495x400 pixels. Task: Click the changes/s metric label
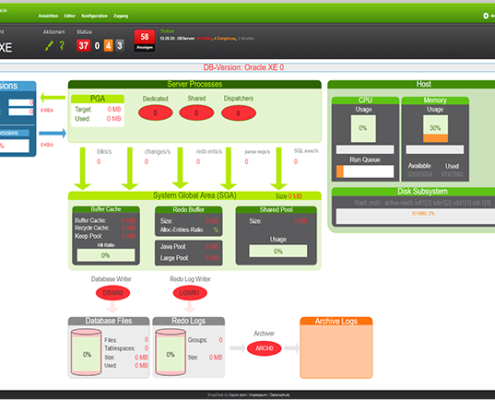[157, 152]
